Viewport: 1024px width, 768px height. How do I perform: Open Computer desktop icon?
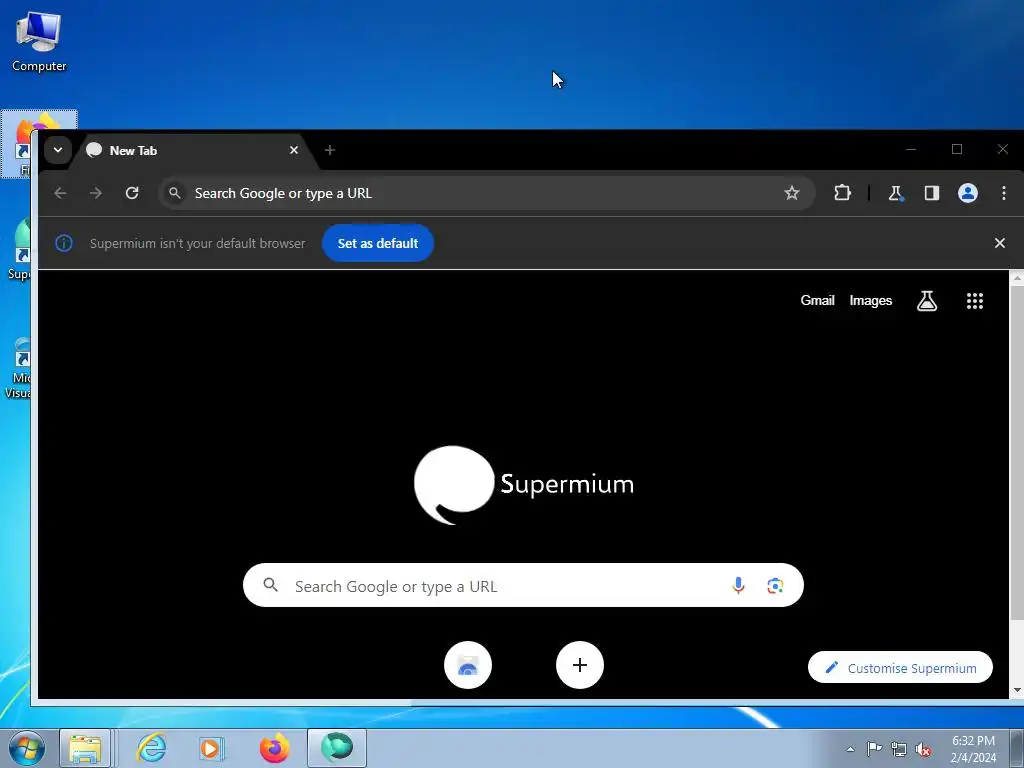coord(39,42)
